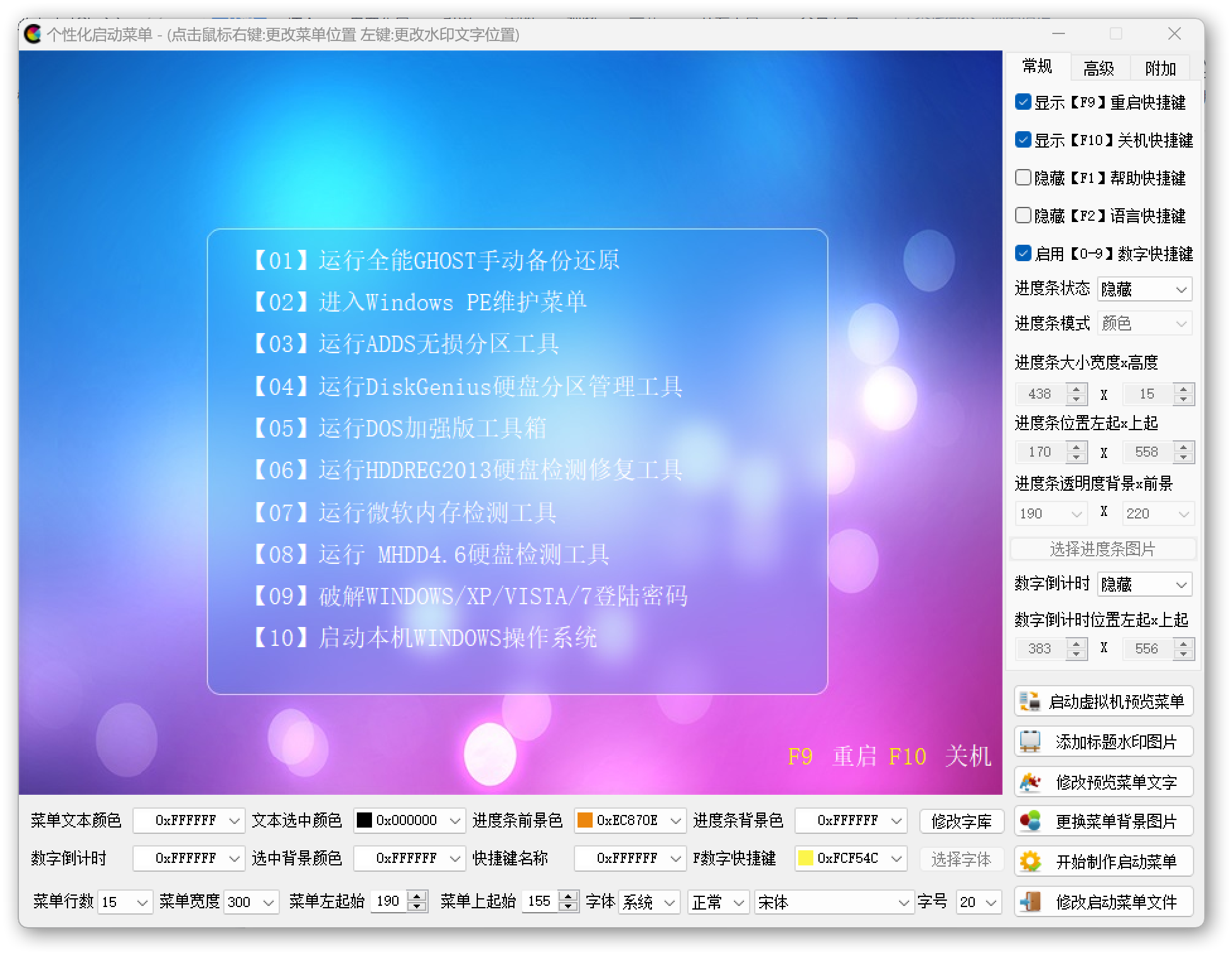This screenshot has width=1232, height=955.
Task: Click the 修改启动菜单文件 button
Action: [x=1104, y=901]
